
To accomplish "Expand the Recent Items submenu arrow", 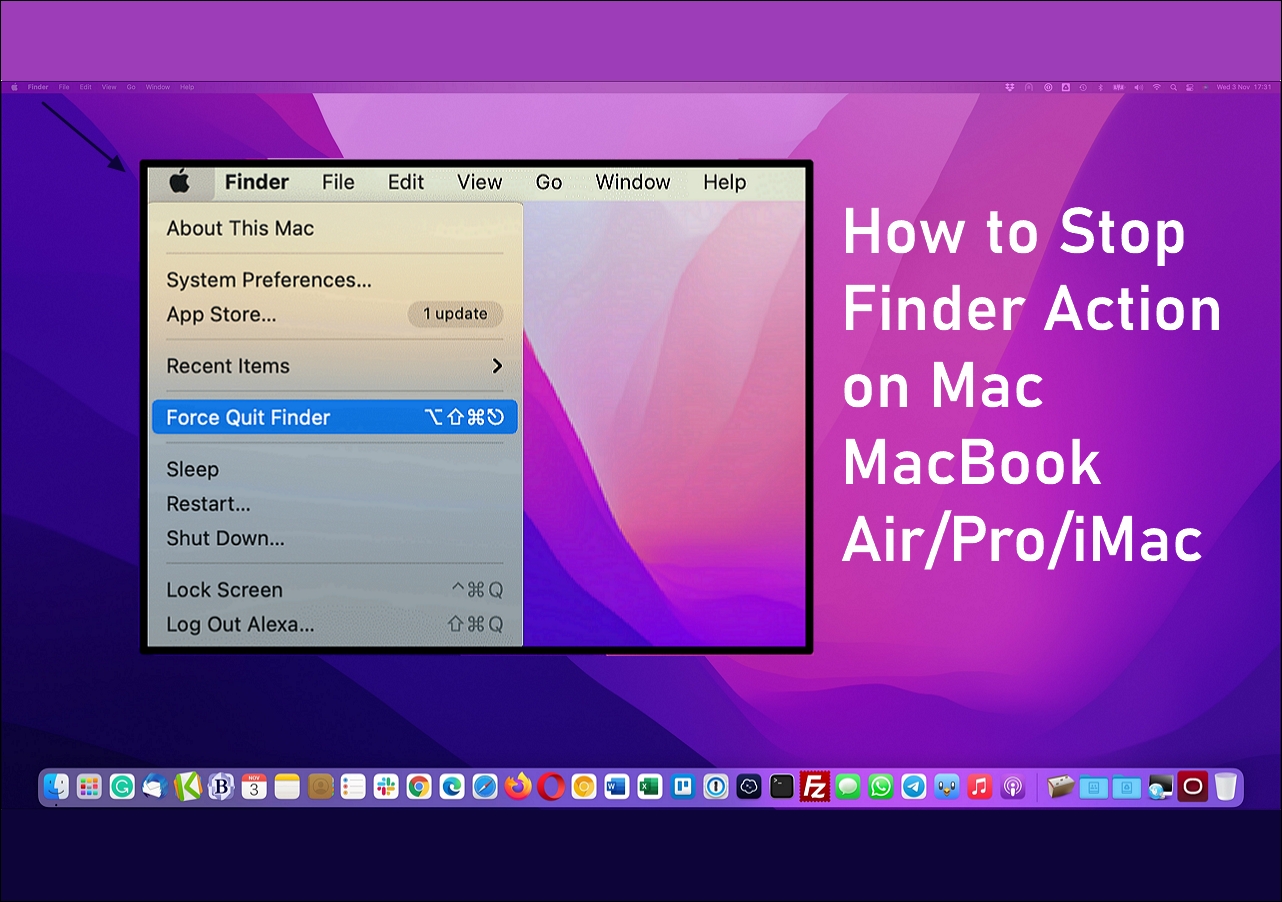I will 497,366.
